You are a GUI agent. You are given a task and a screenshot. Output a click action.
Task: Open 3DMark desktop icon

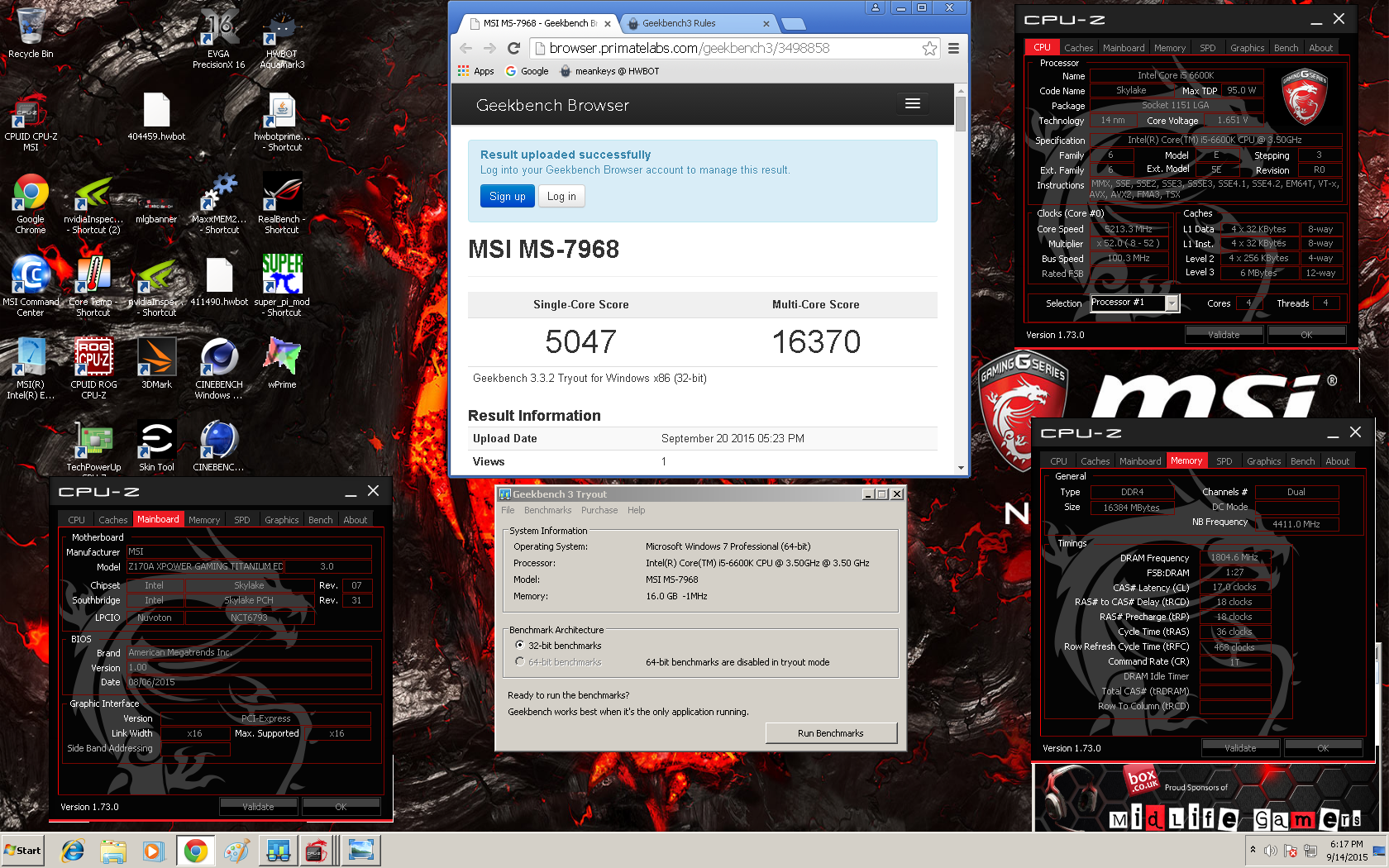(x=156, y=364)
